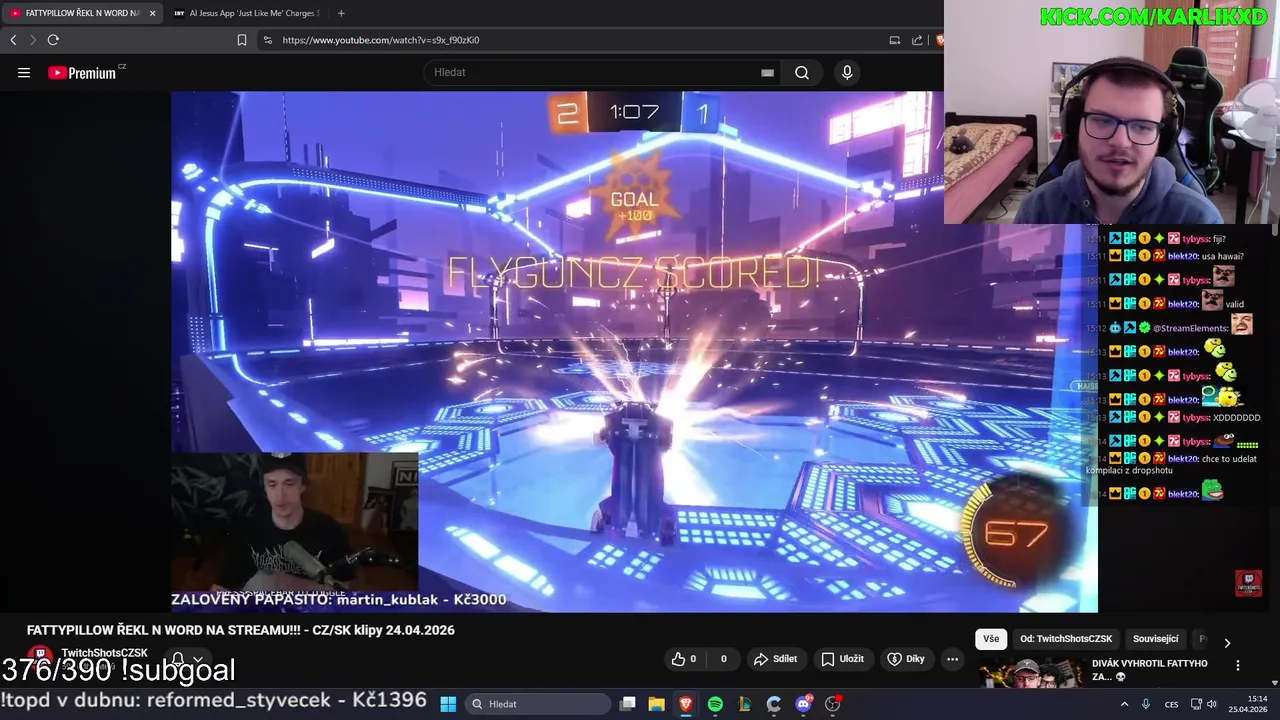
Task: Open the cast media icon in toolbar
Action: coord(894,40)
